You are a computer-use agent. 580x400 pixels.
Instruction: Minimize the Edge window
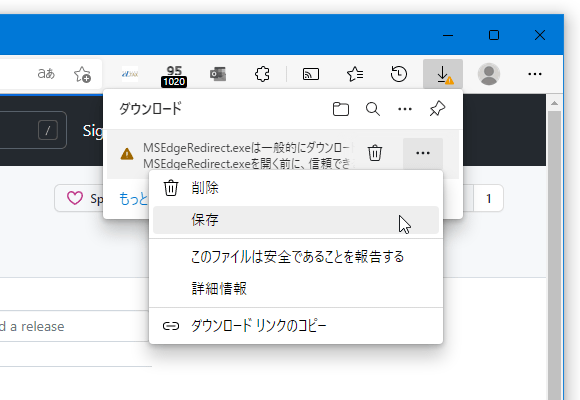pyautogui.click(x=448, y=36)
